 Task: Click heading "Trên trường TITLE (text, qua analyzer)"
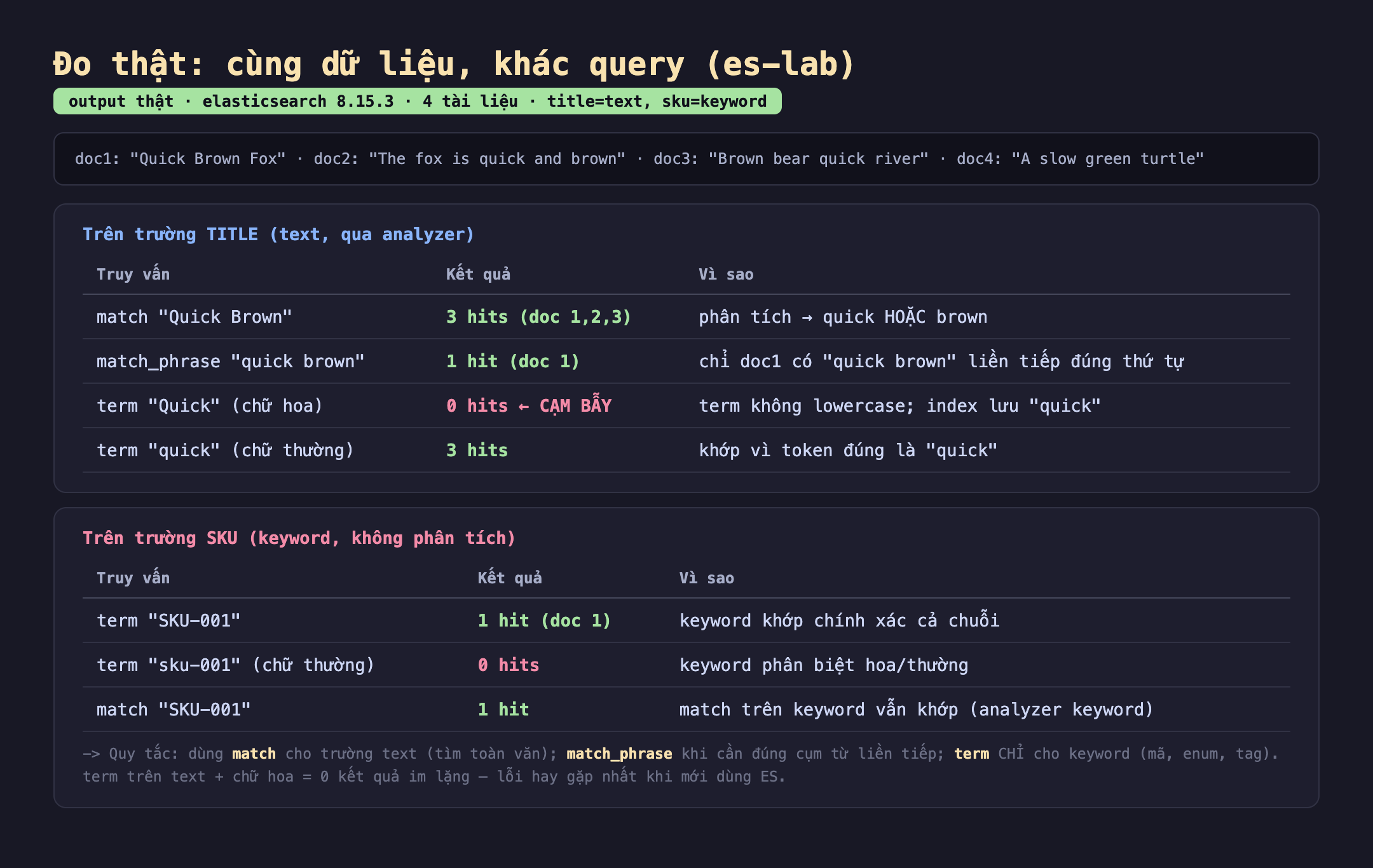click(x=278, y=234)
